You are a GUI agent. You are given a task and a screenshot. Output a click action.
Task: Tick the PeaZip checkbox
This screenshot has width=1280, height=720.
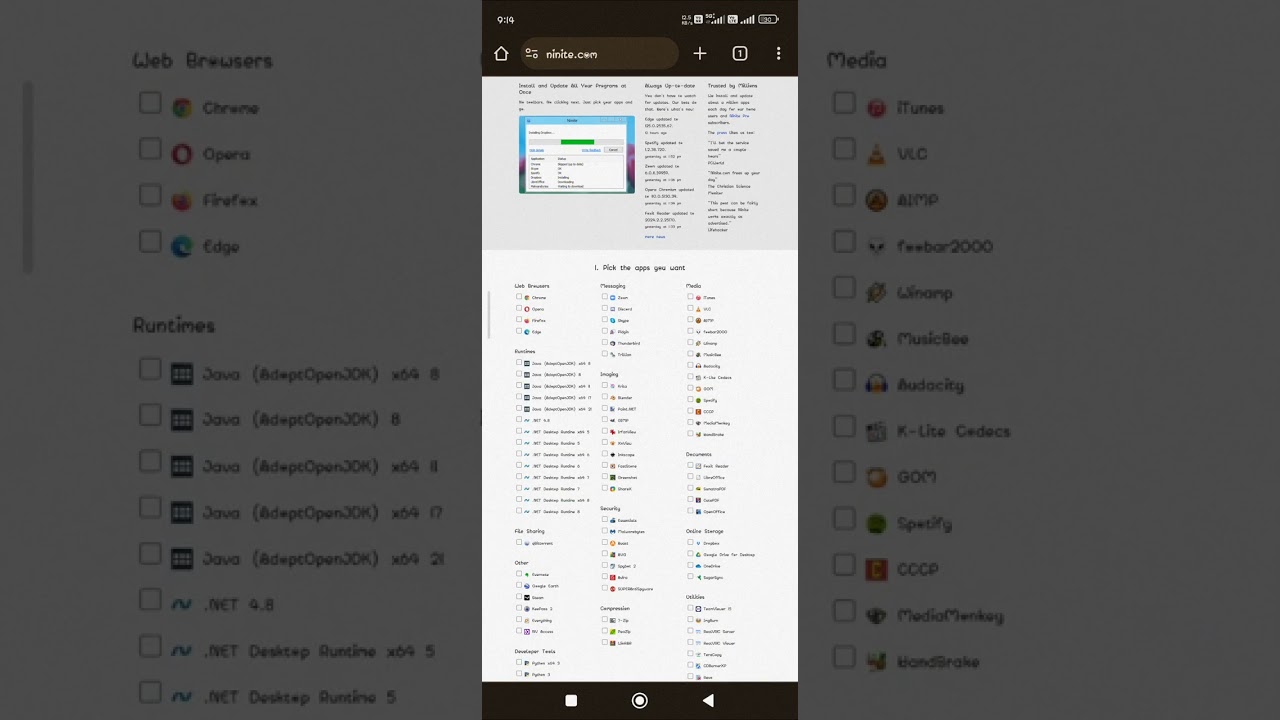click(605, 631)
